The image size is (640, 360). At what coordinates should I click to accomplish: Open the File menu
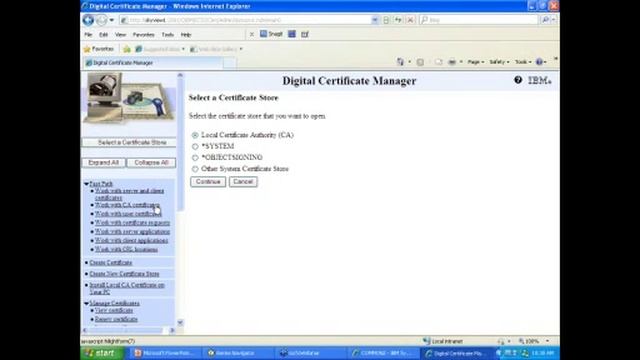pyautogui.click(x=88, y=35)
